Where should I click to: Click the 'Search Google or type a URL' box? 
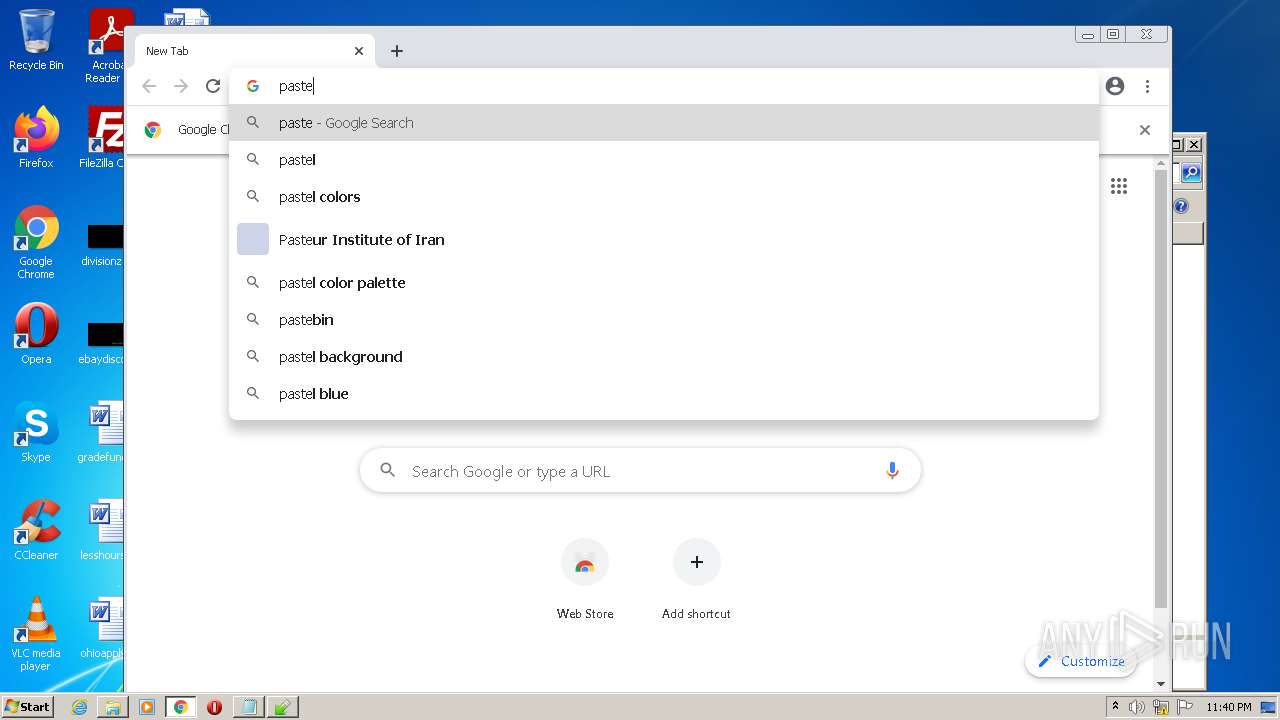point(640,471)
